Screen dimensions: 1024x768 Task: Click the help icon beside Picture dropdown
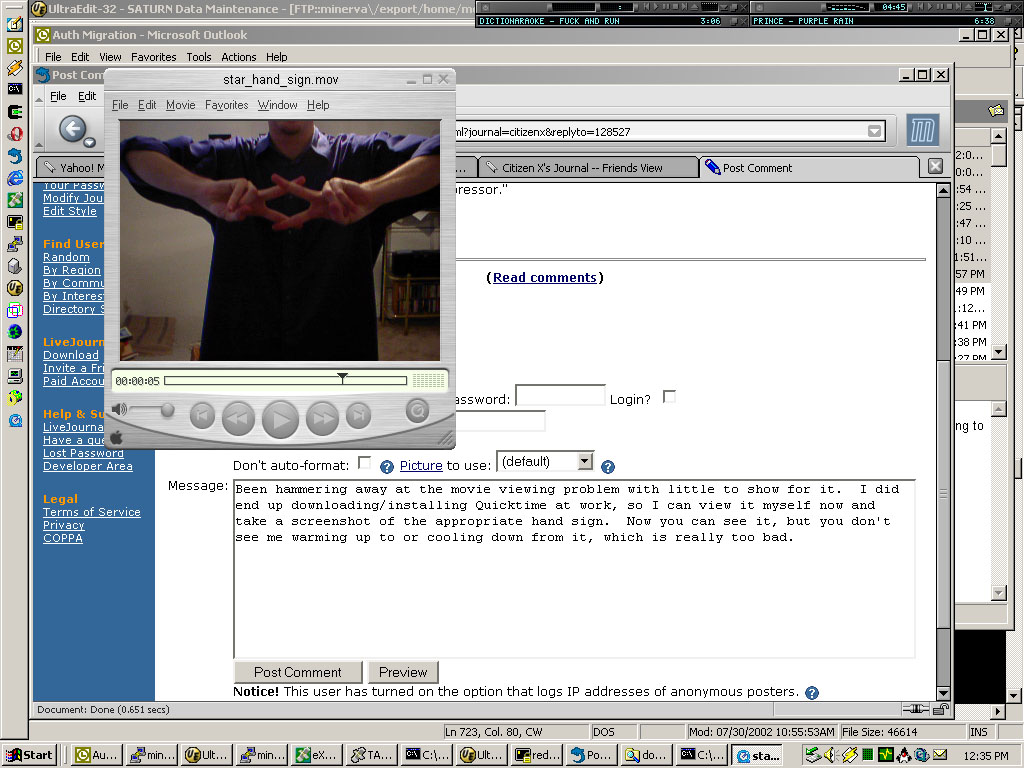click(607, 466)
